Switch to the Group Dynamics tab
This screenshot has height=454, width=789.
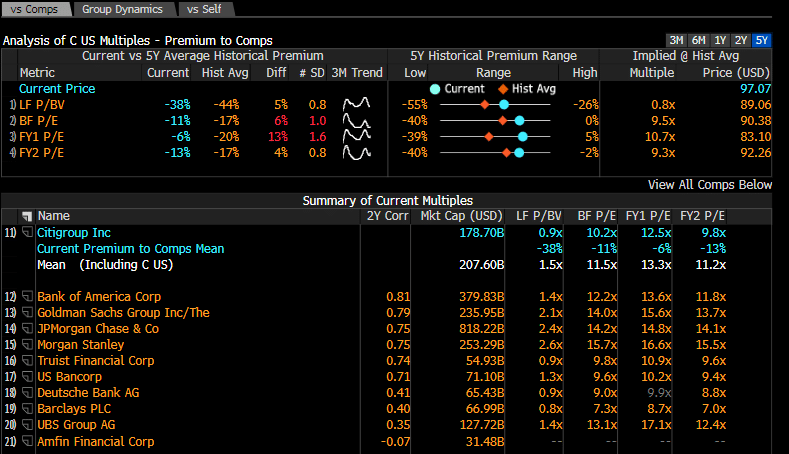123,9
